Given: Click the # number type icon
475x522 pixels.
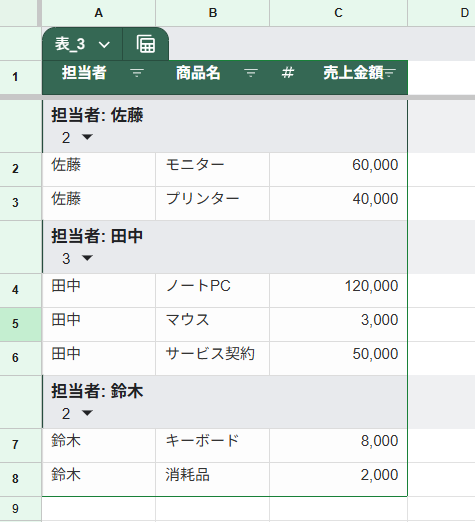Looking at the screenshot, I should click(x=288, y=72).
